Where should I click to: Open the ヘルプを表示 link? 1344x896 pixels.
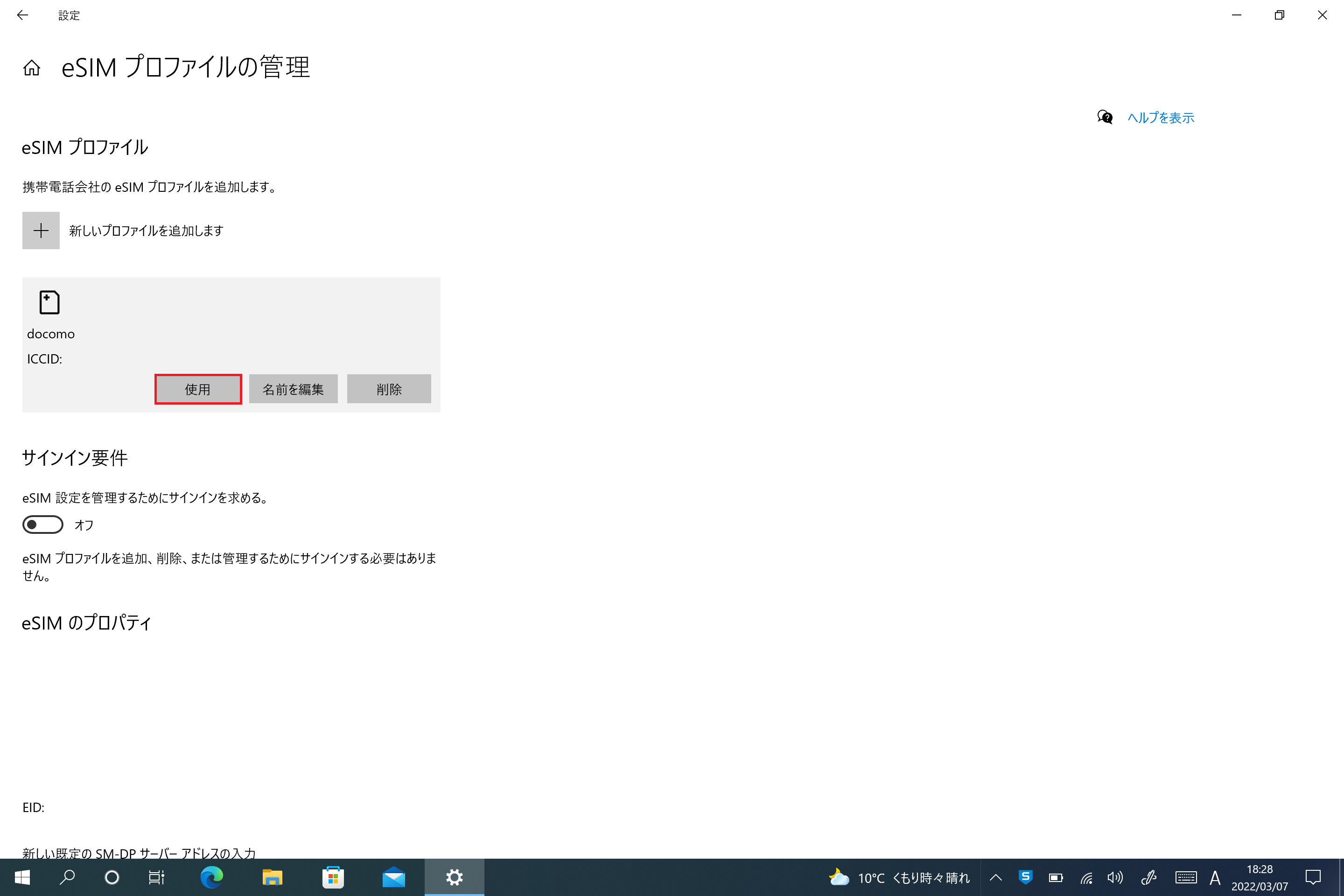click(1161, 118)
